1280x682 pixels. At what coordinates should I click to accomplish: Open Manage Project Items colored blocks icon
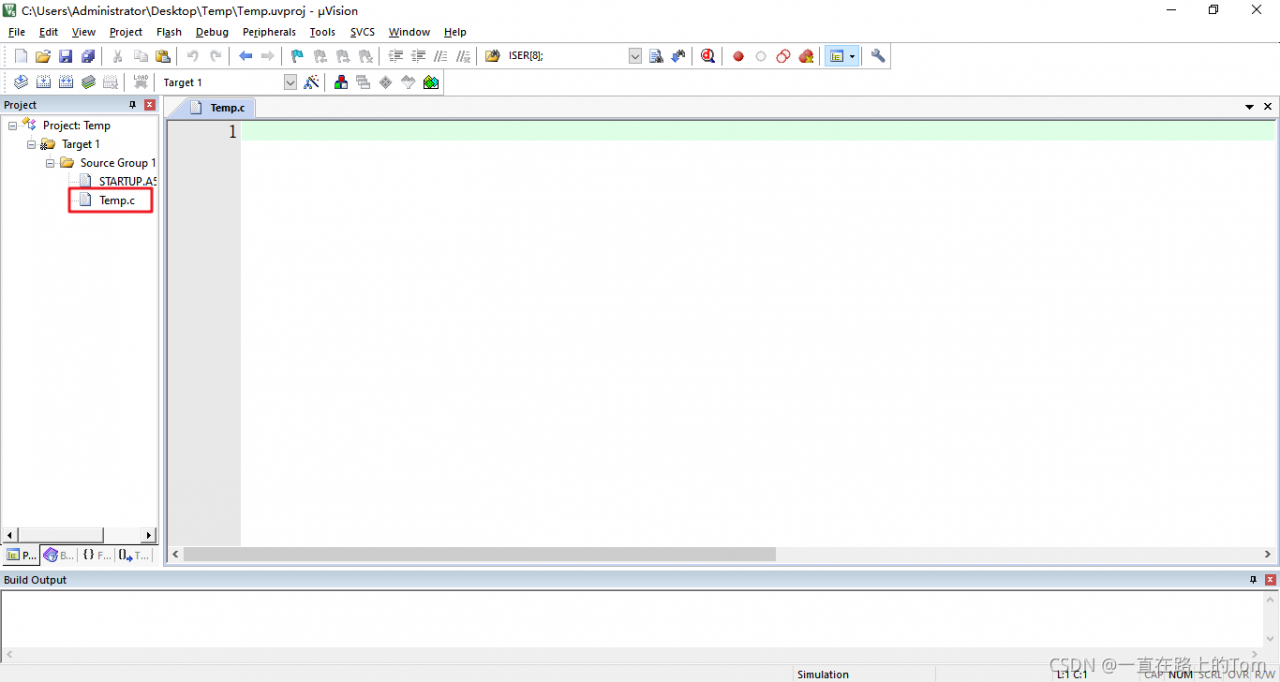[x=341, y=82]
